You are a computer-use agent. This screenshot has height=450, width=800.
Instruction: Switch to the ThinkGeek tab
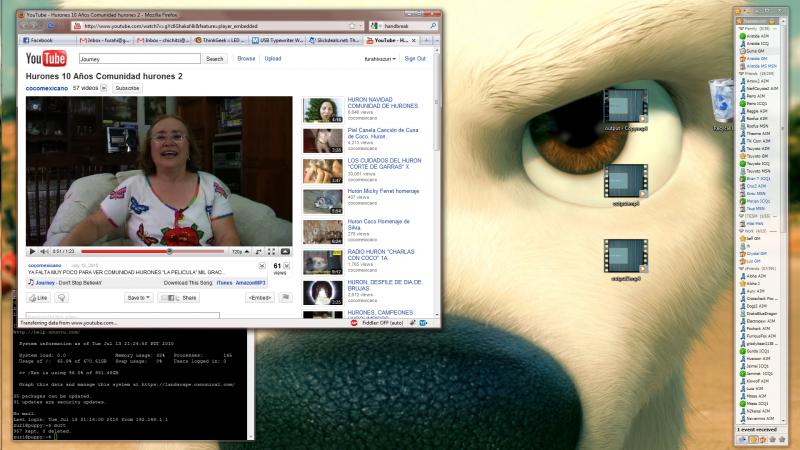point(221,40)
